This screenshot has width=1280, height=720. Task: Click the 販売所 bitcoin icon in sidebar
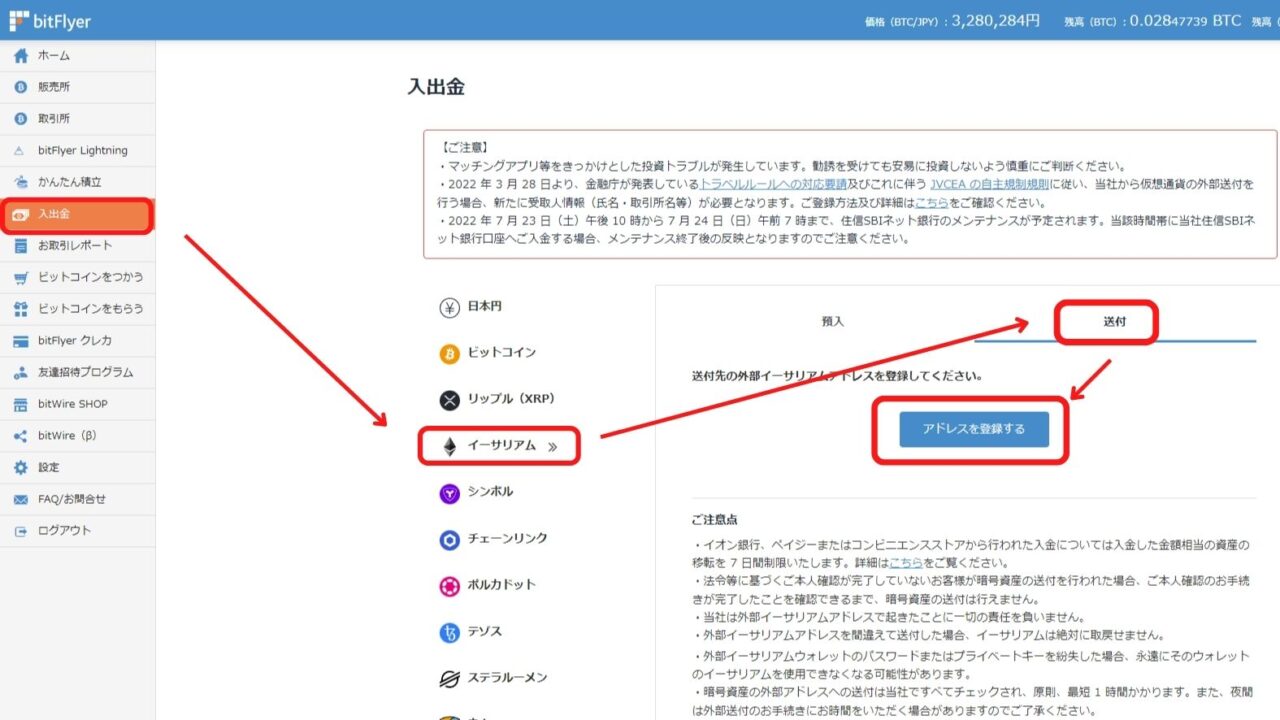[x=20, y=87]
